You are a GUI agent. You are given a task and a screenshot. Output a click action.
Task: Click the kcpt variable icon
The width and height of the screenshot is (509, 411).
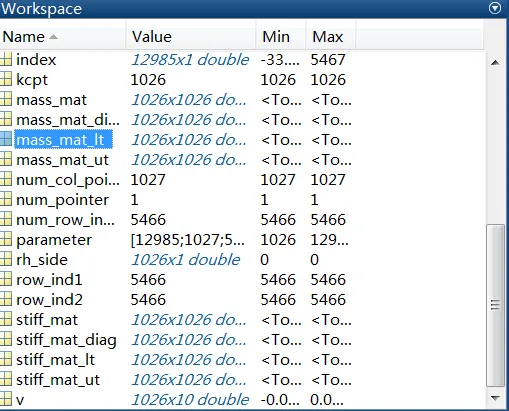pyautogui.click(x=6, y=80)
